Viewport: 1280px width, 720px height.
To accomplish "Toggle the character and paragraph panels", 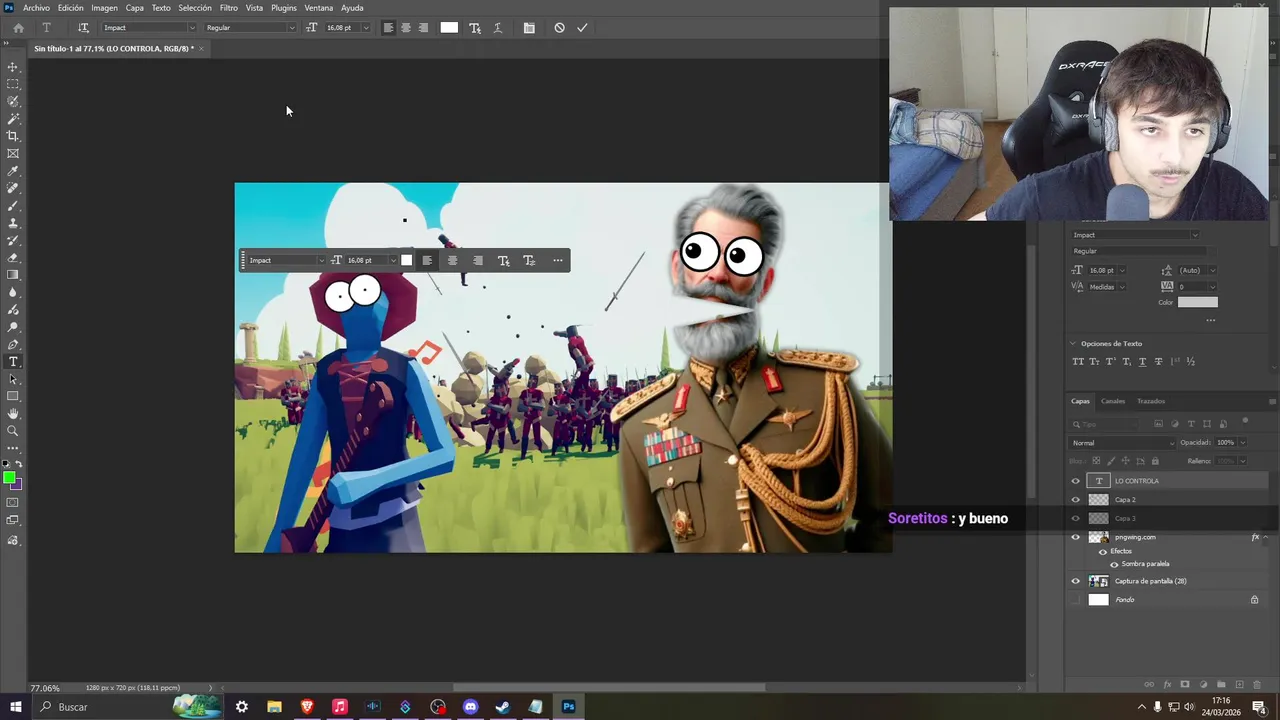I will tap(529, 28).
